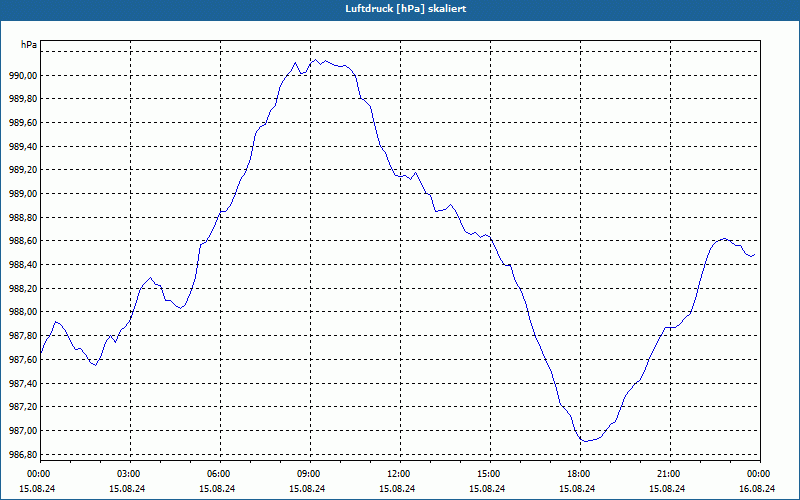Click the 986,80 y-axis value
The width and height of the screenshot is (800, 500).
click(x=23, y=454)
